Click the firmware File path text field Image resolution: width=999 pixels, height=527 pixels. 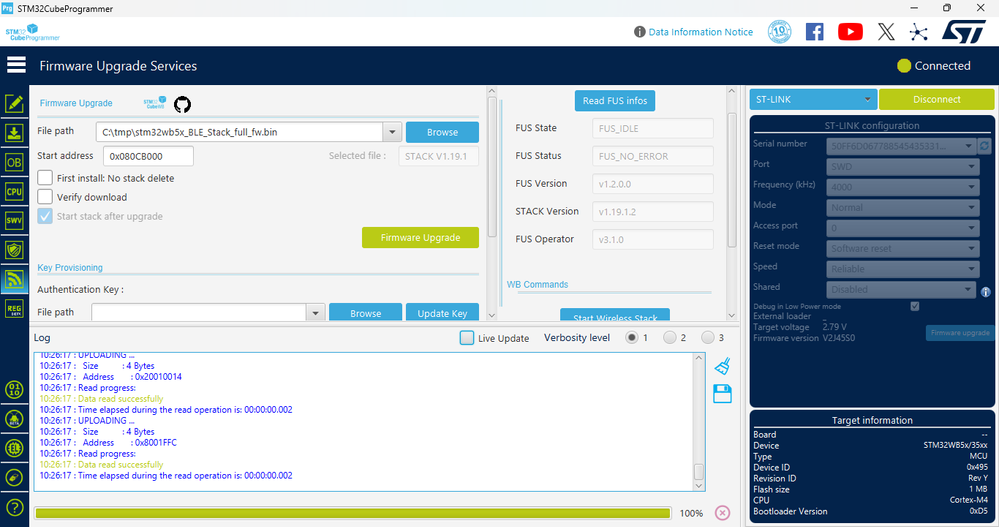point(240,132)
